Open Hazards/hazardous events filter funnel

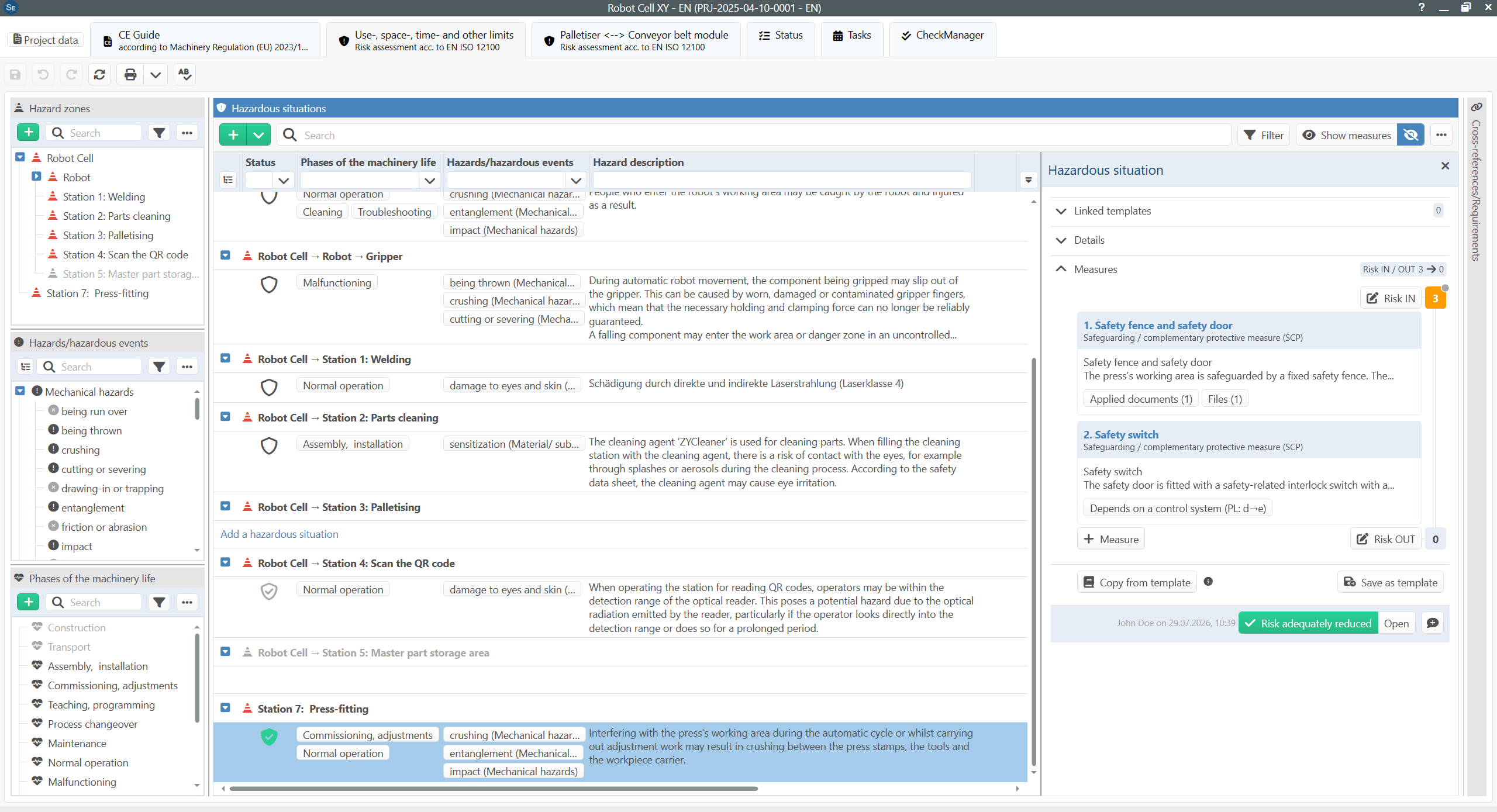tap(159, 367)
